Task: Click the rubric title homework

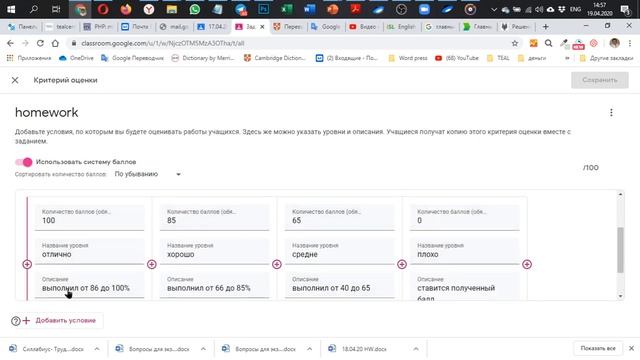Action: pyautogui.click(x=47, y=113)
